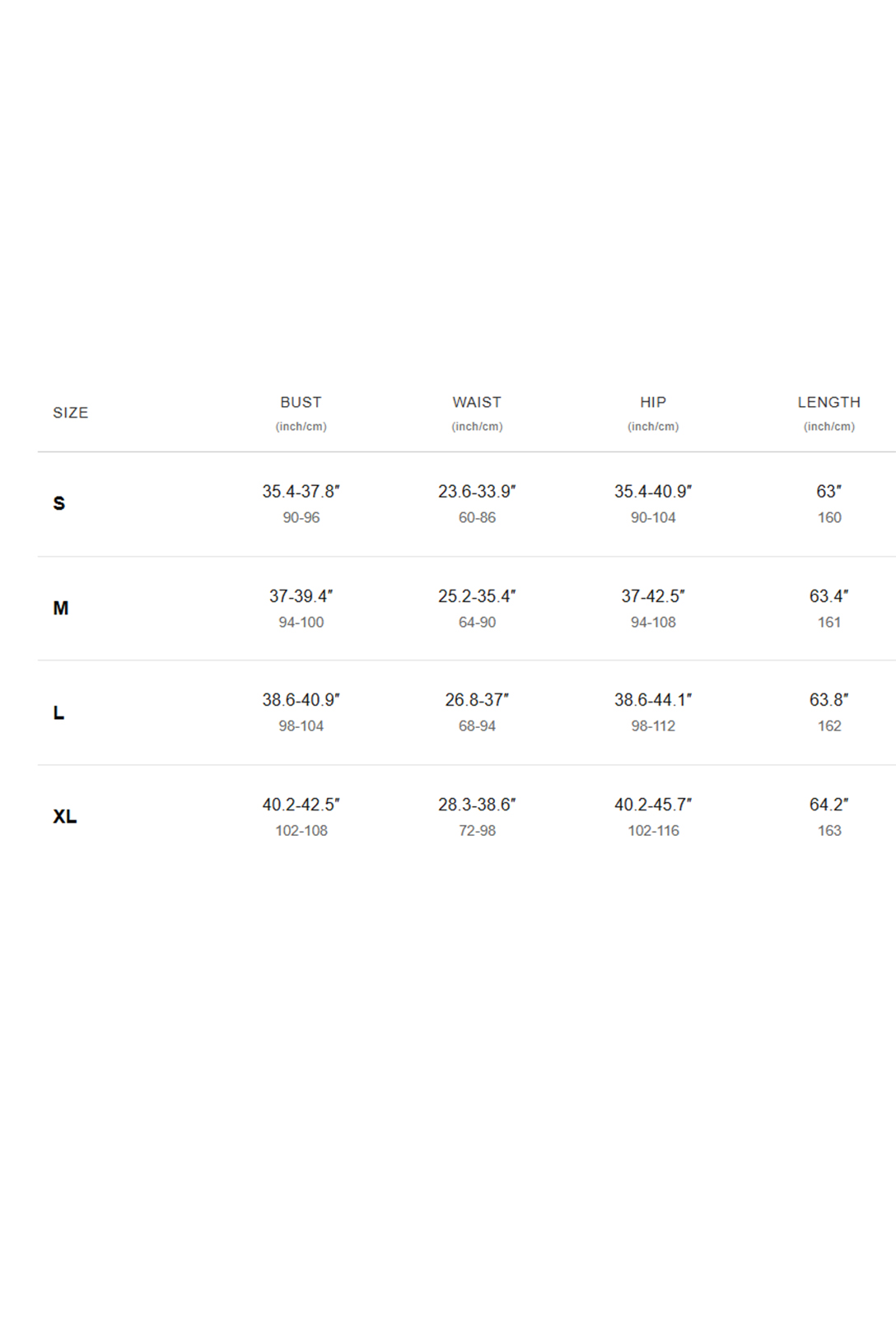Select size XL row label

pyautogui.click(x=65, y=816)
